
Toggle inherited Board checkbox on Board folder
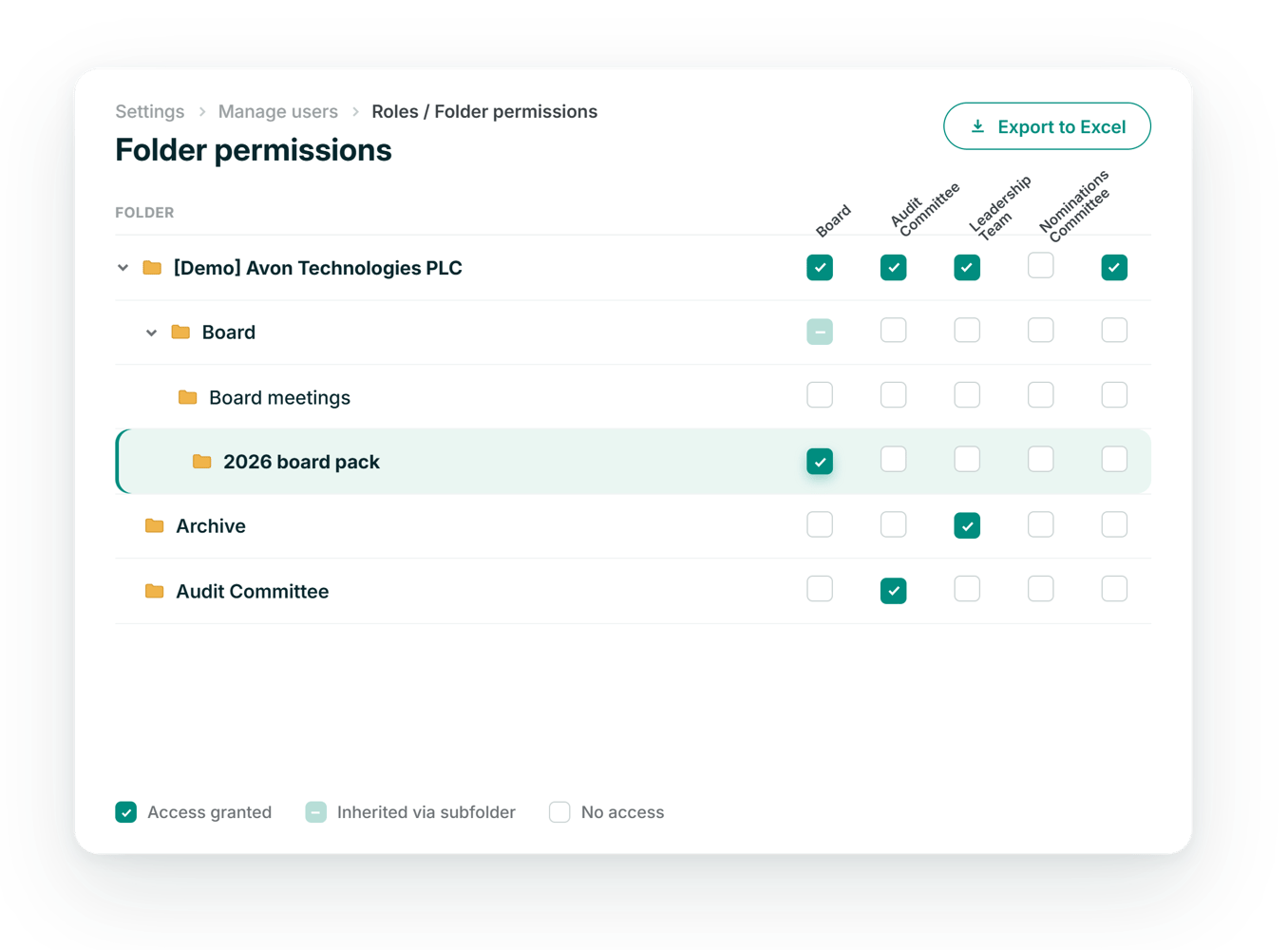click(x=820, y=332)
